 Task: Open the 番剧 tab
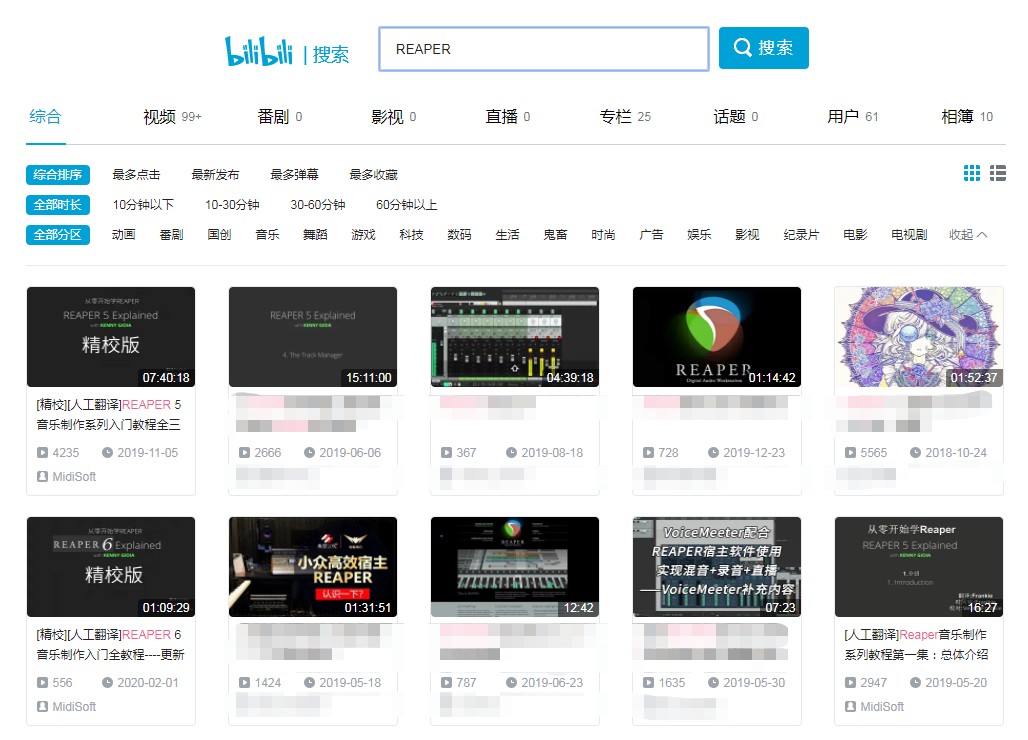(x=280, y=117)
